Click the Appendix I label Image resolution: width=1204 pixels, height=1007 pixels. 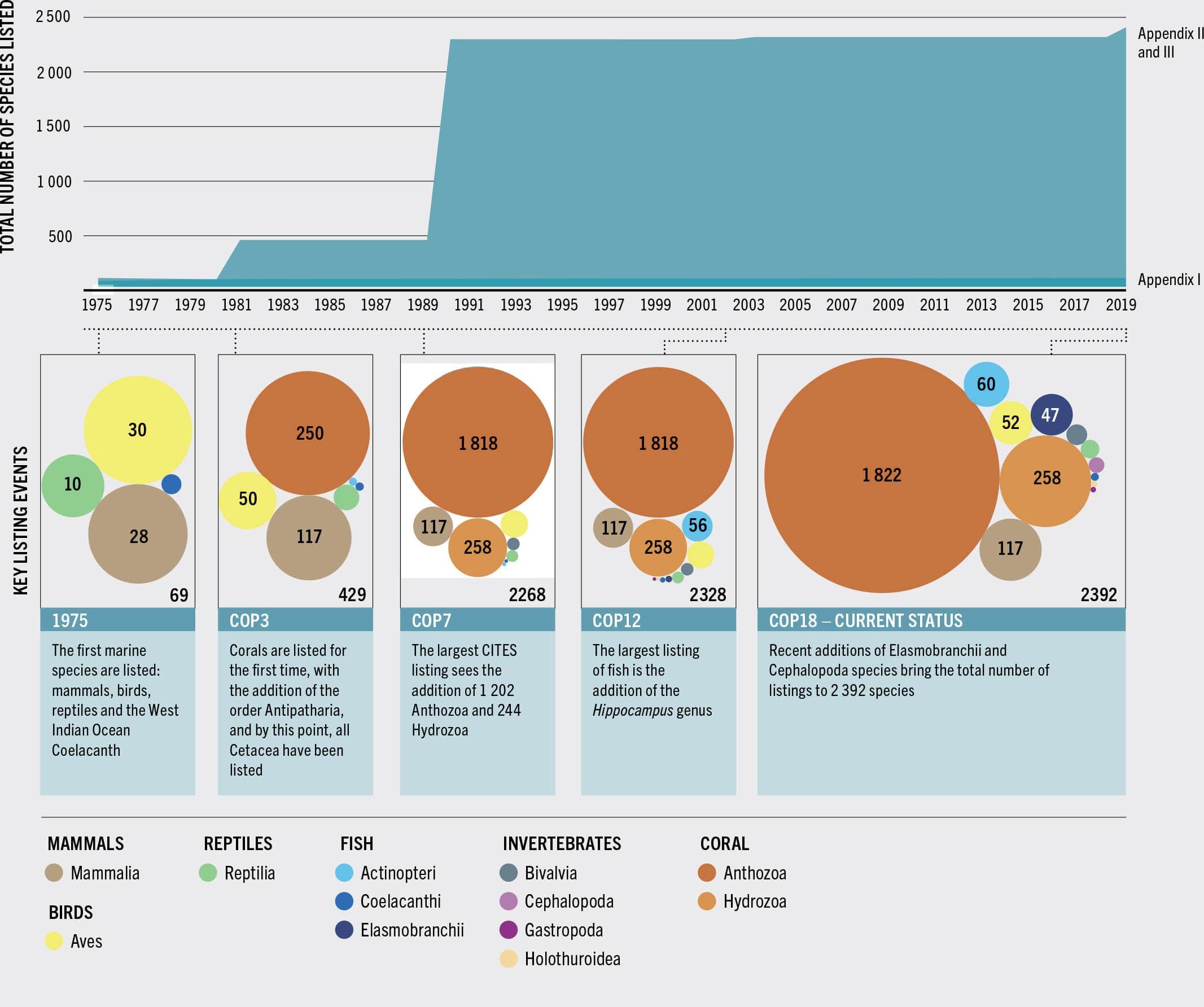pos(1168,279)
